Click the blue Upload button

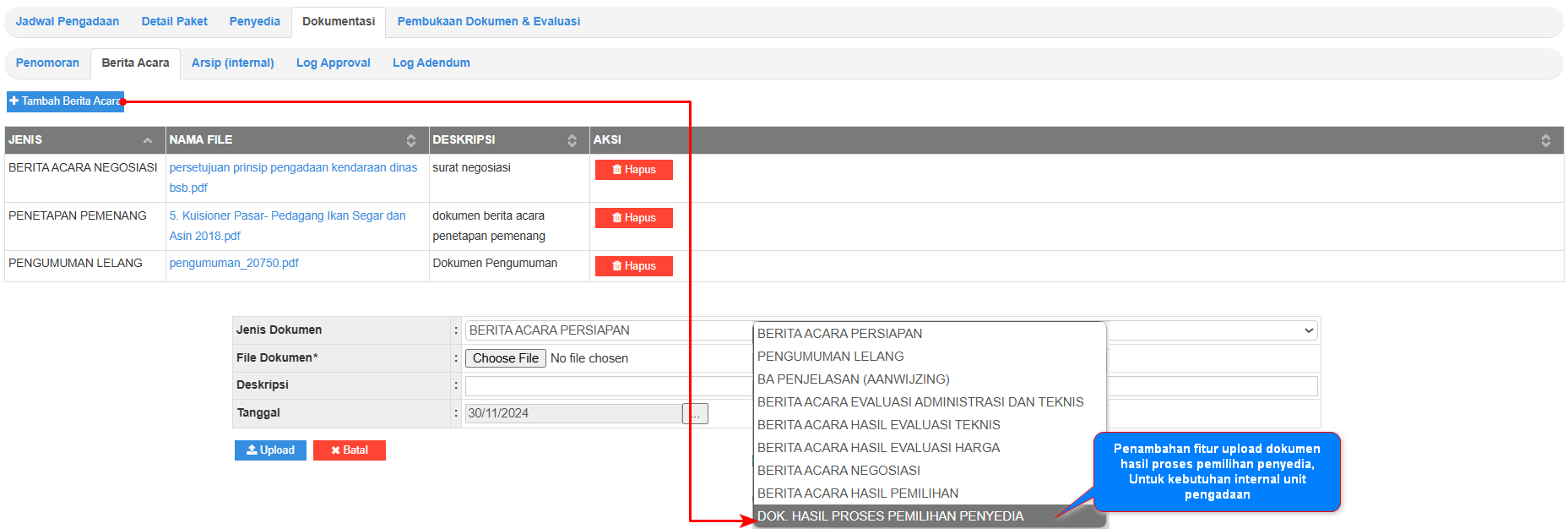pyautogui.click(x=270, y=450)
